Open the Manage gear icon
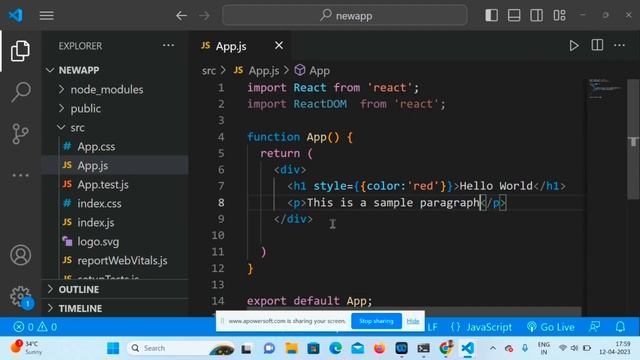Image resolution: width=640 pixels, height=360 pixels. pos(20,297)
